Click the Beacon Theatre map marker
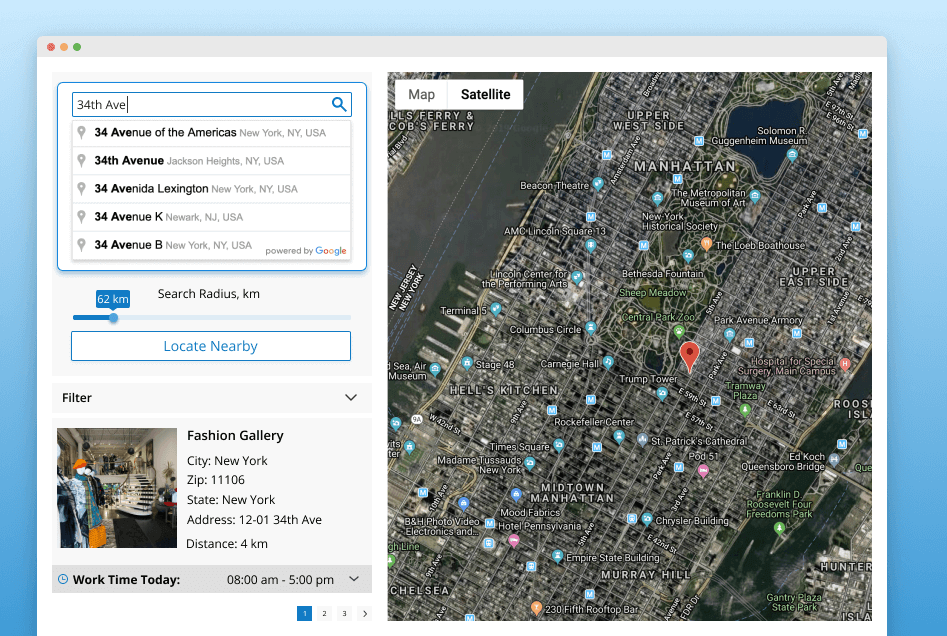947x636 pixels. 597,184
